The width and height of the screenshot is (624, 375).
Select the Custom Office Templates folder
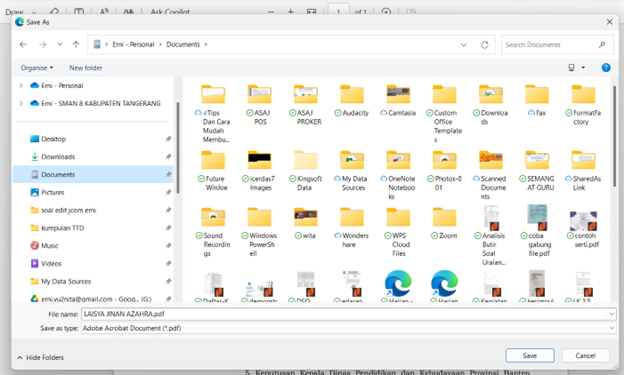444,113
